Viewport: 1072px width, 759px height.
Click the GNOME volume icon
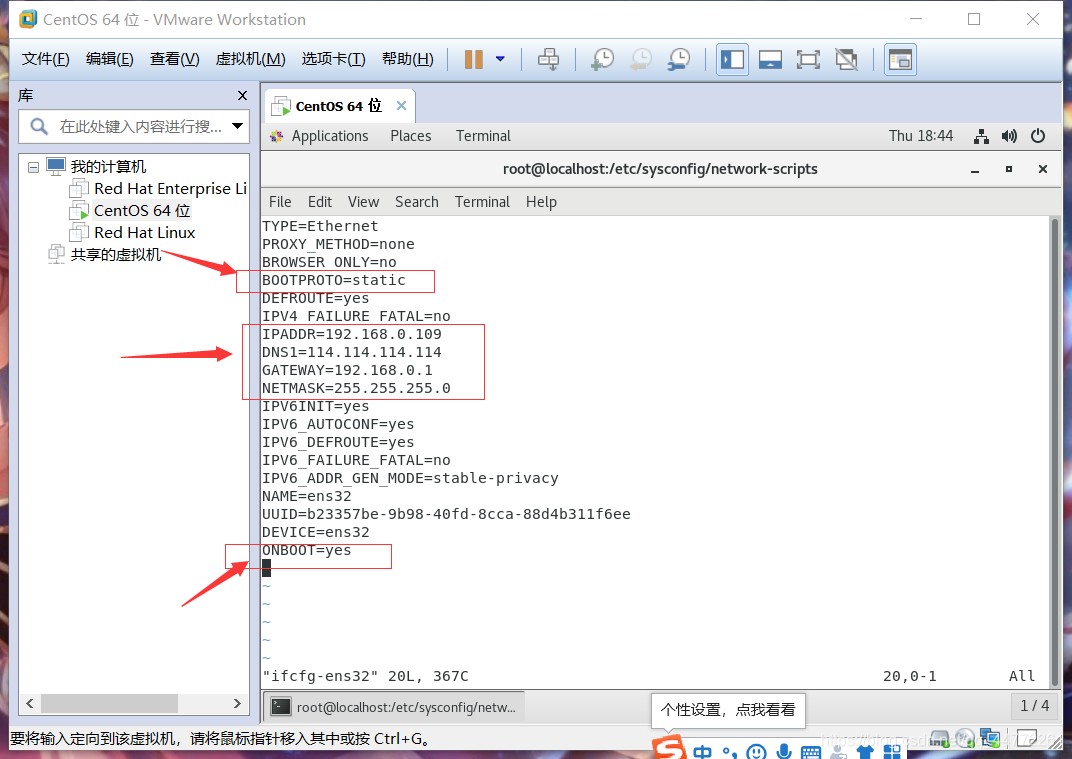[x=1009, y=136]
